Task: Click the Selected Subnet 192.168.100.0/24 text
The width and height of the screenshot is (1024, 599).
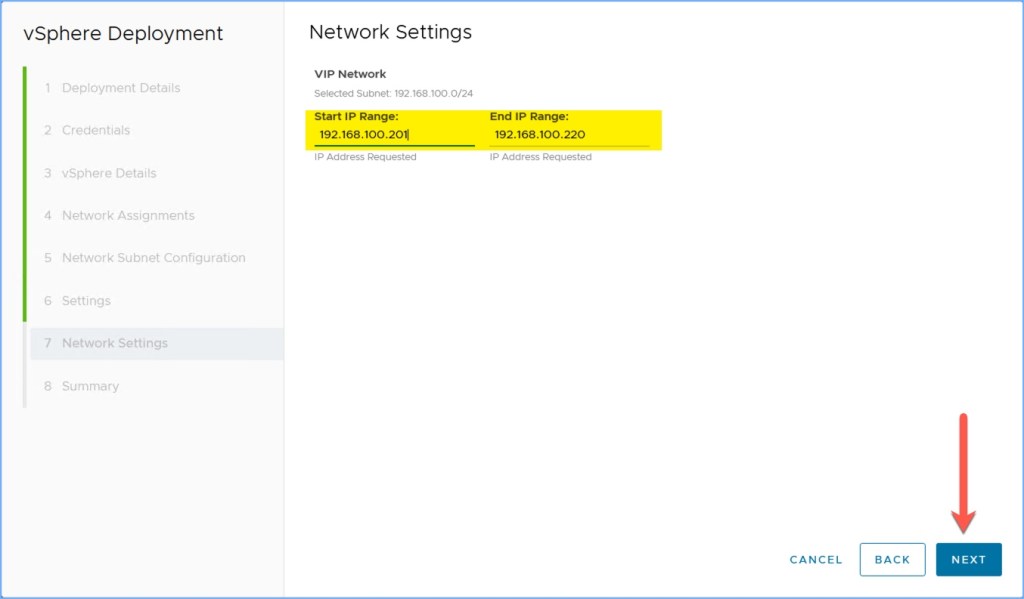Action: point(393,93)
